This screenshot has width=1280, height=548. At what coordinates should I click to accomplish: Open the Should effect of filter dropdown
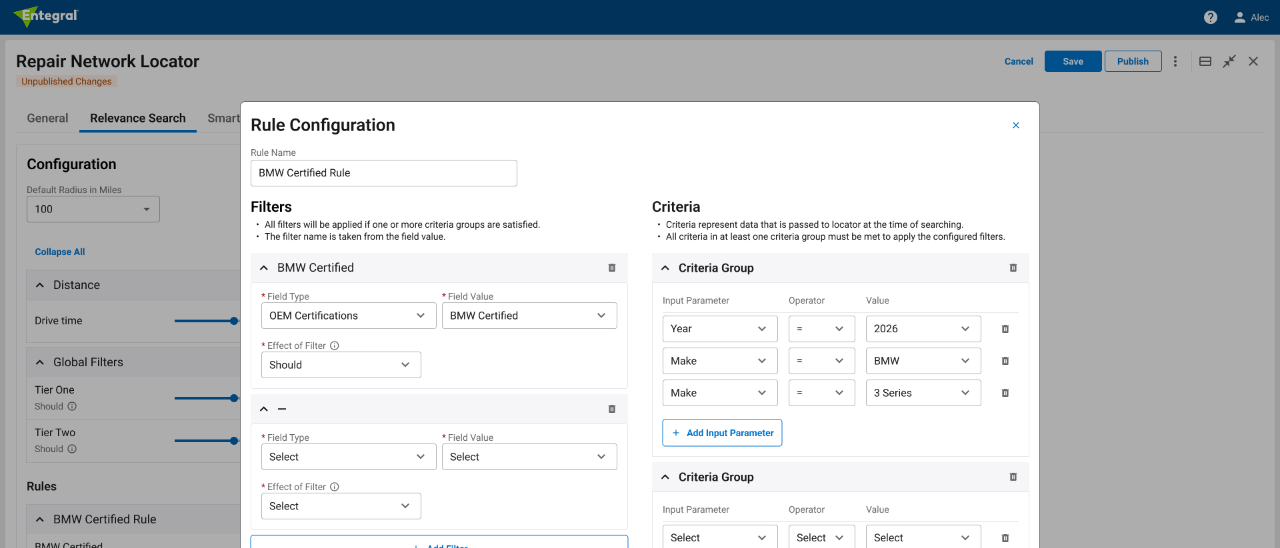click(341, 365)
